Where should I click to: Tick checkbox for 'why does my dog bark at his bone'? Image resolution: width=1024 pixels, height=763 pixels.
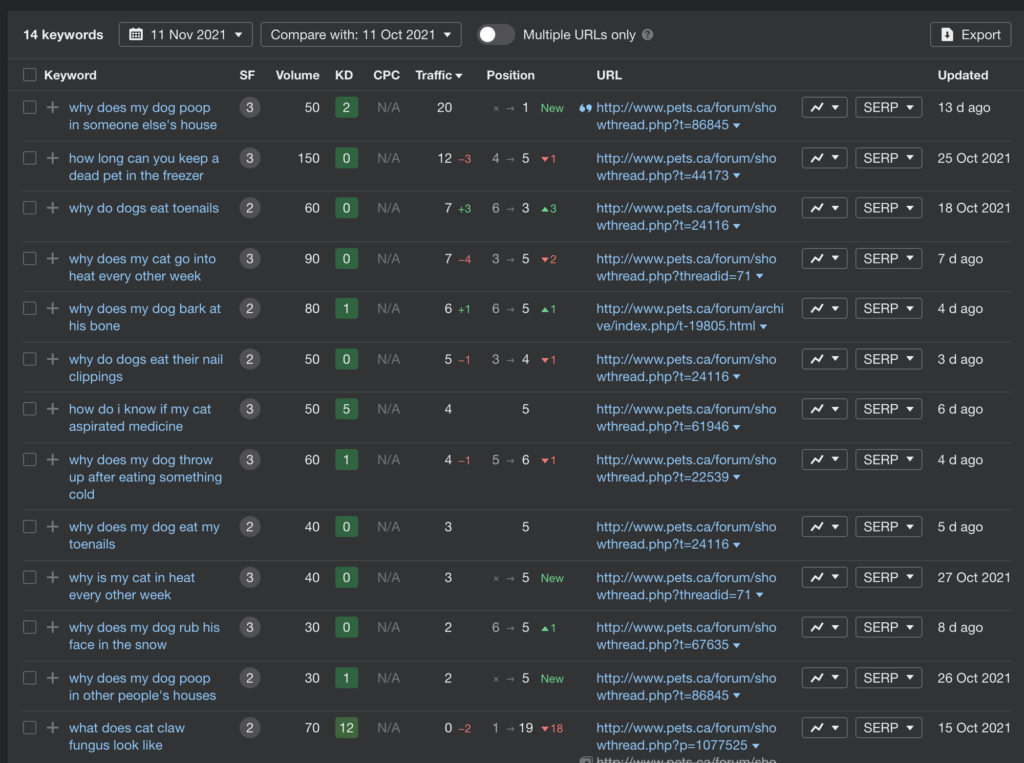pos(29,308)
